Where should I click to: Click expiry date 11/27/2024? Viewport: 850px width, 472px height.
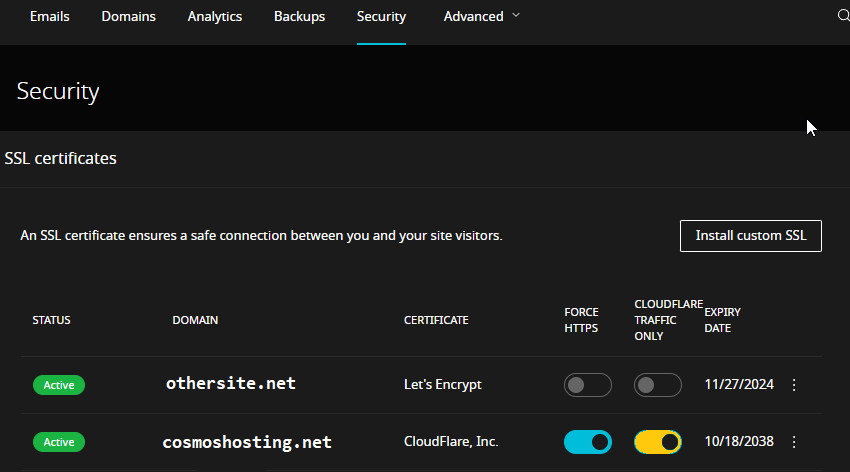739,384
